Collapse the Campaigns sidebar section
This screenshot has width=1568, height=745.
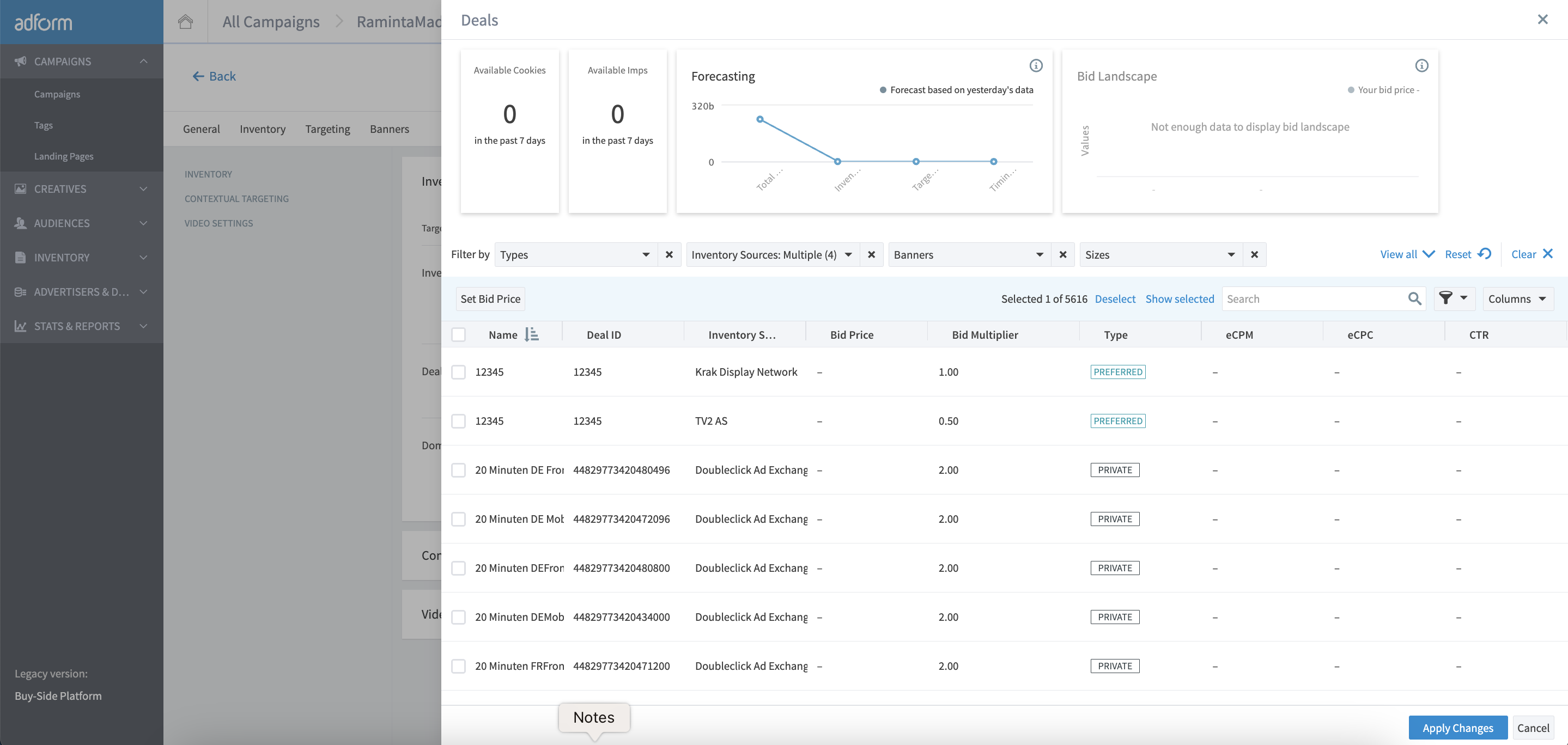144,61
